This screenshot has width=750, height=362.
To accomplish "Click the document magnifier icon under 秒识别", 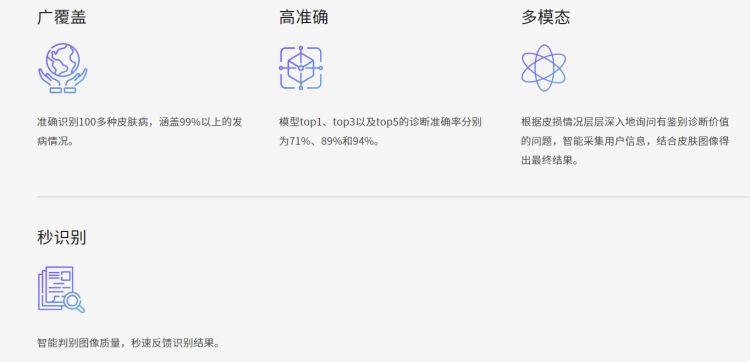I will tap(61, 289).
